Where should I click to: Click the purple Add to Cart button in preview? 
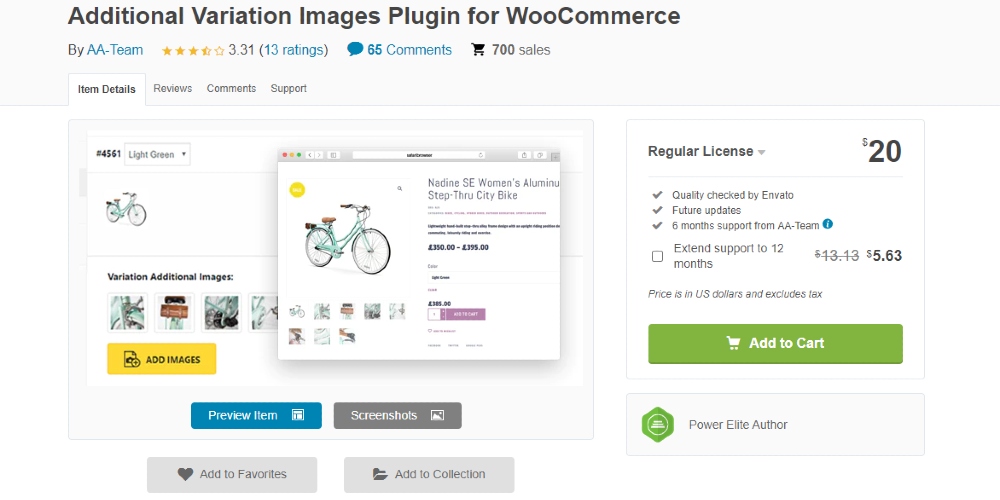click(465, 314)
